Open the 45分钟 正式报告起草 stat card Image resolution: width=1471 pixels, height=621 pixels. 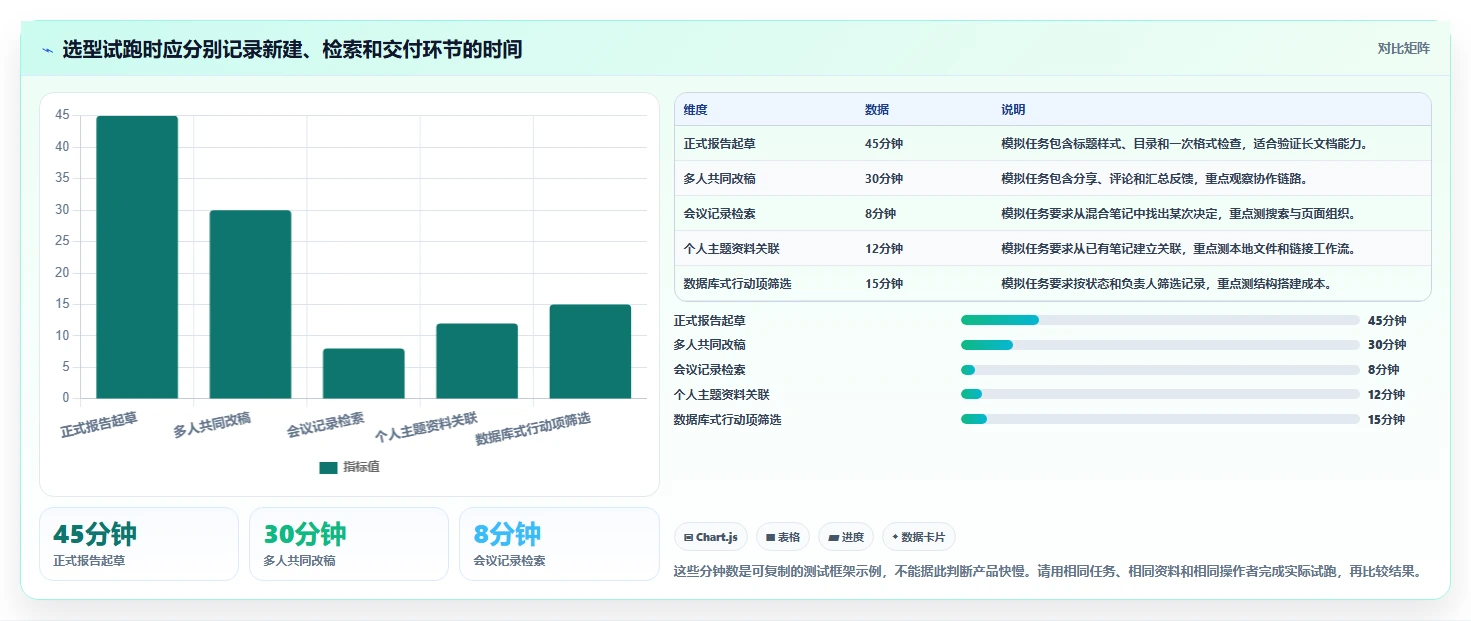tap(139, 544)
